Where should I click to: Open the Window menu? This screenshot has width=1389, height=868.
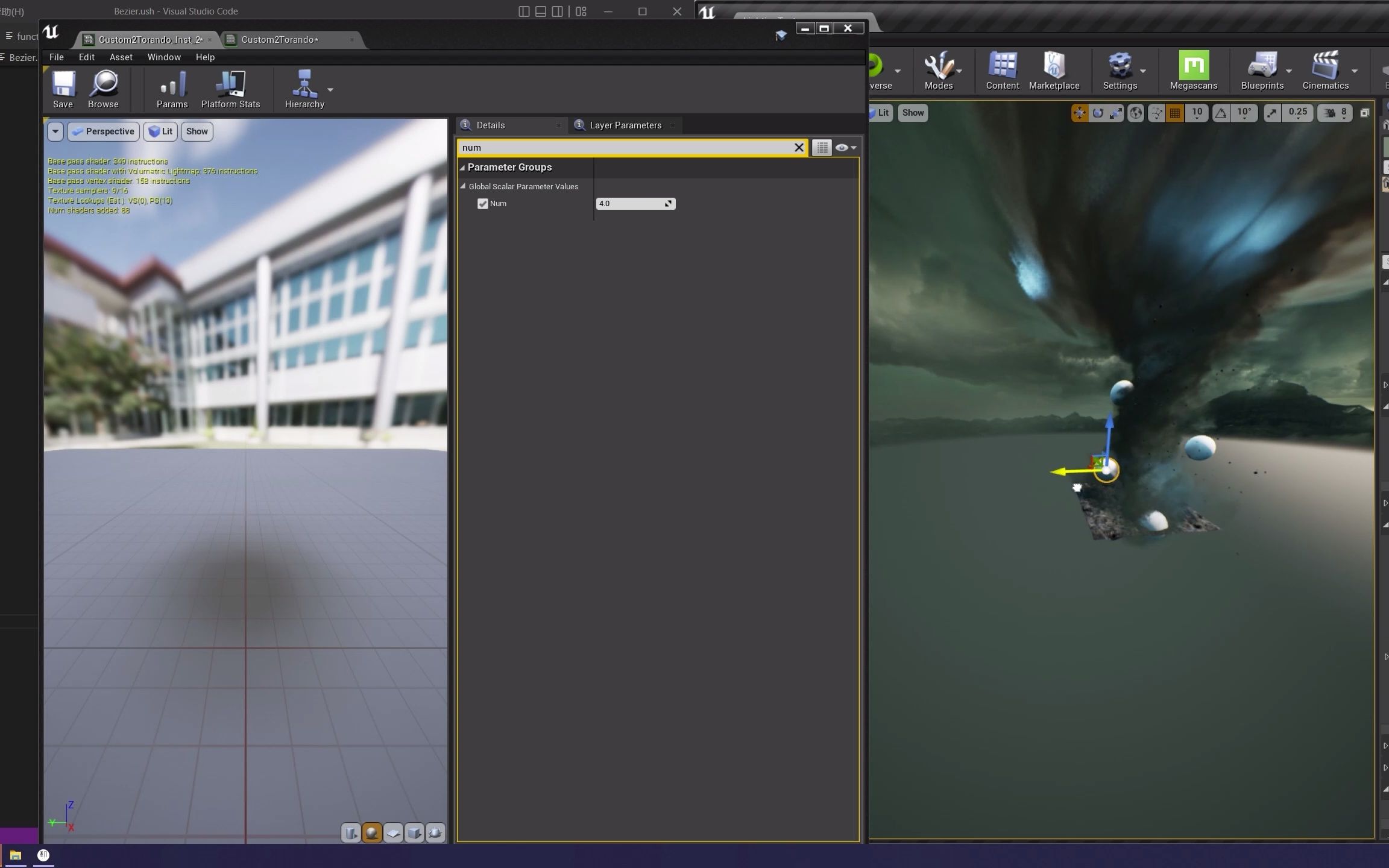(x=164, y=57)
